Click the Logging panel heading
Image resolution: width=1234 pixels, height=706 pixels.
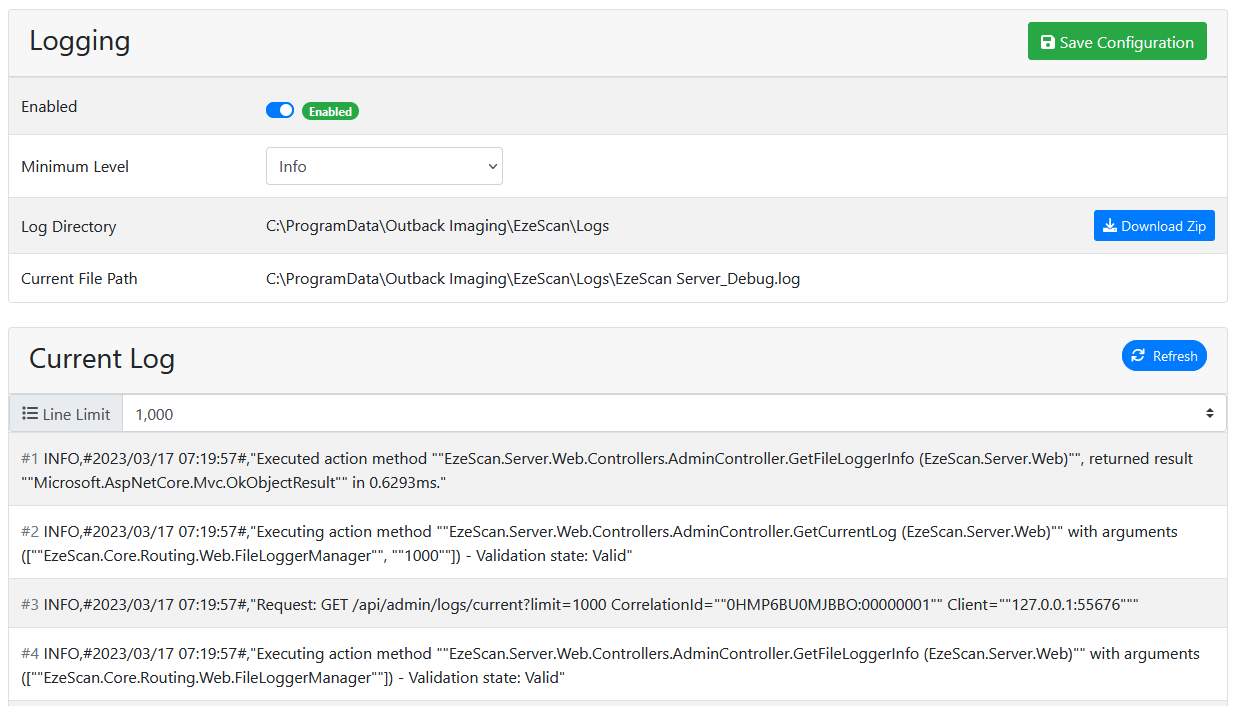click(x=80, y=41)
